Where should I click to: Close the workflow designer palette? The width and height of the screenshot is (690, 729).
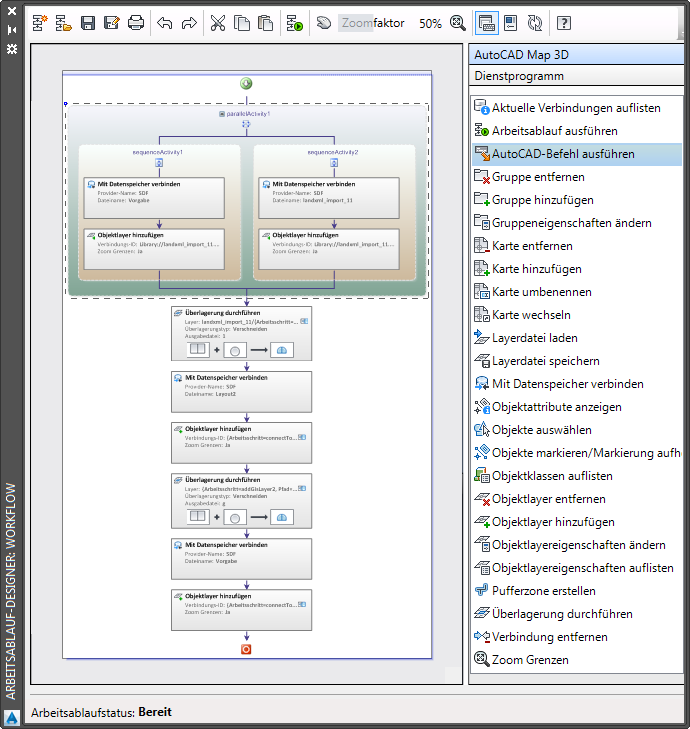pos(12,11)
